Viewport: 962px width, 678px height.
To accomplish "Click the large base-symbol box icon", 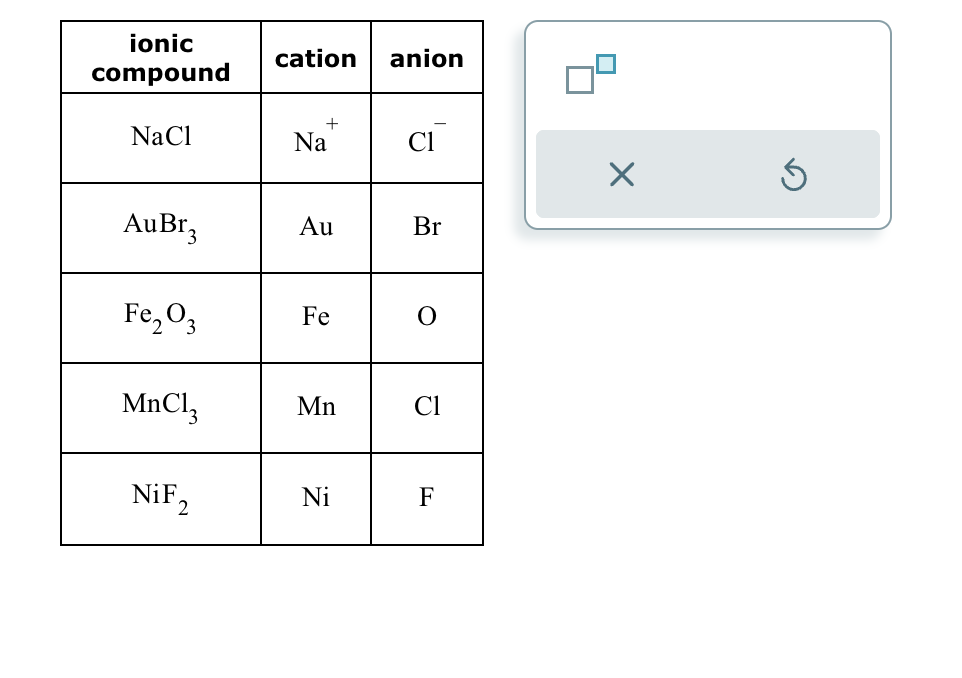I will tap(580, 80).
